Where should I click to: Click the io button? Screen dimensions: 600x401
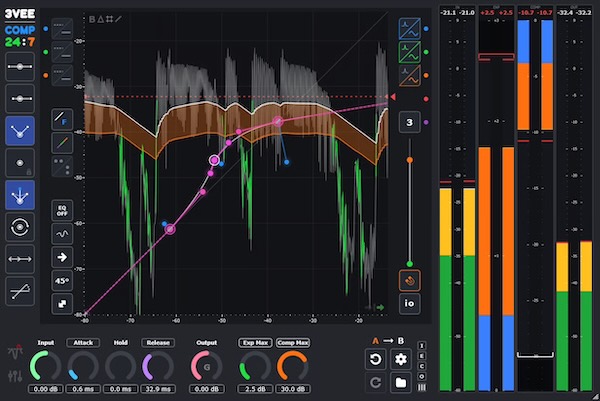409,304
